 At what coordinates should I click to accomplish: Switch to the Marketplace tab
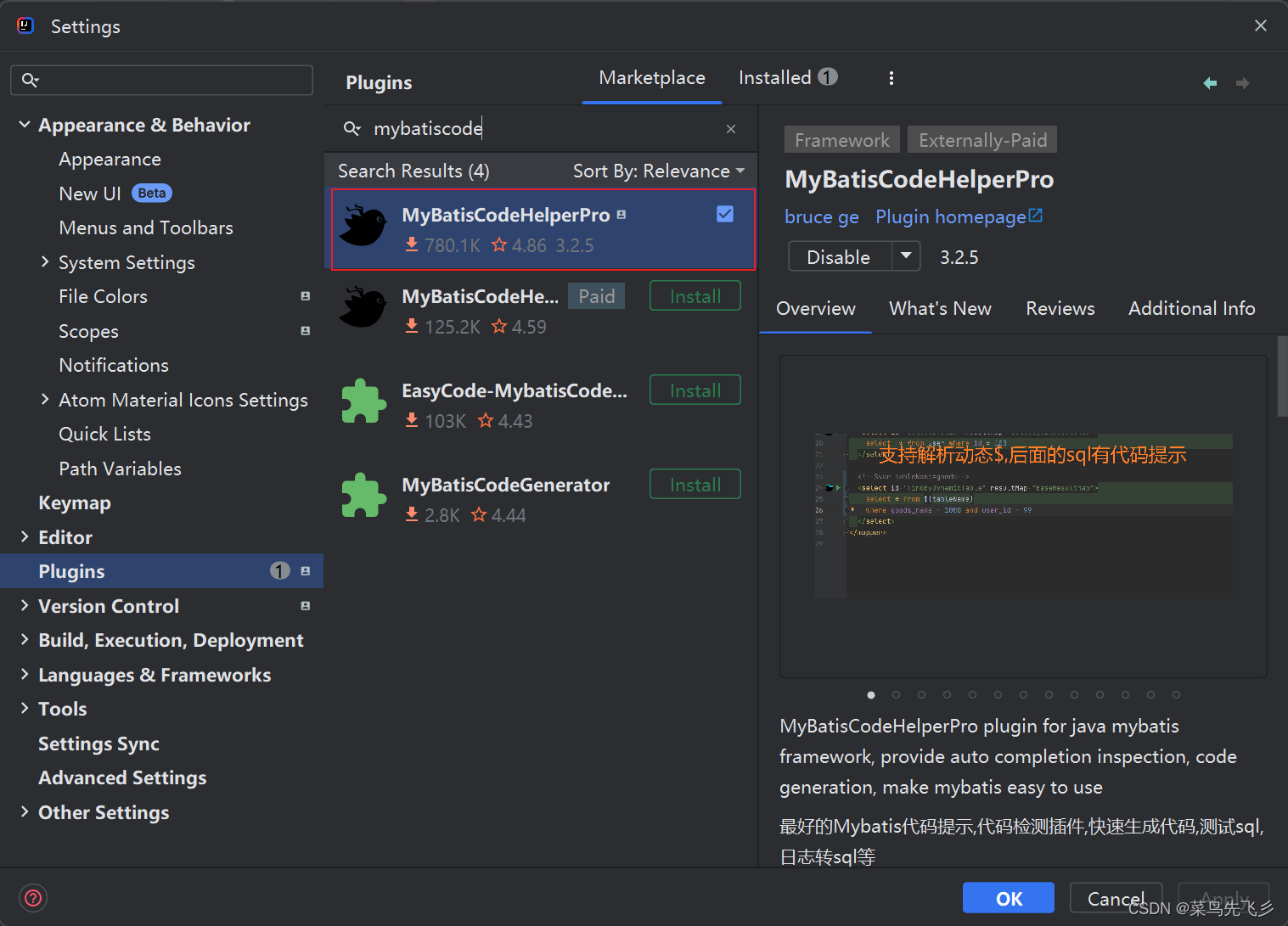652,78
